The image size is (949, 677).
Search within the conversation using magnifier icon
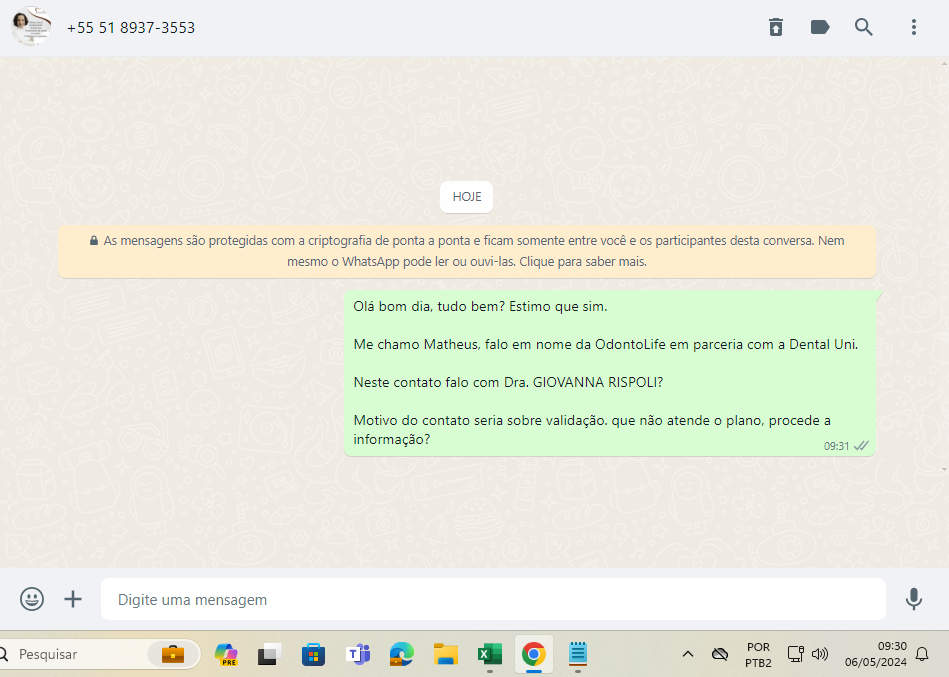tap(864, 27)
